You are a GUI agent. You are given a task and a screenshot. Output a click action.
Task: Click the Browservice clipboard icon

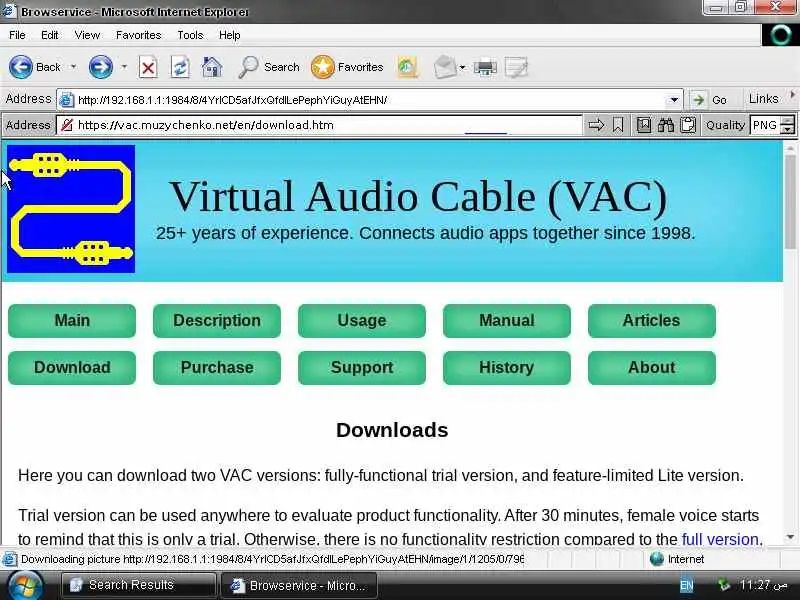[688, 125]
